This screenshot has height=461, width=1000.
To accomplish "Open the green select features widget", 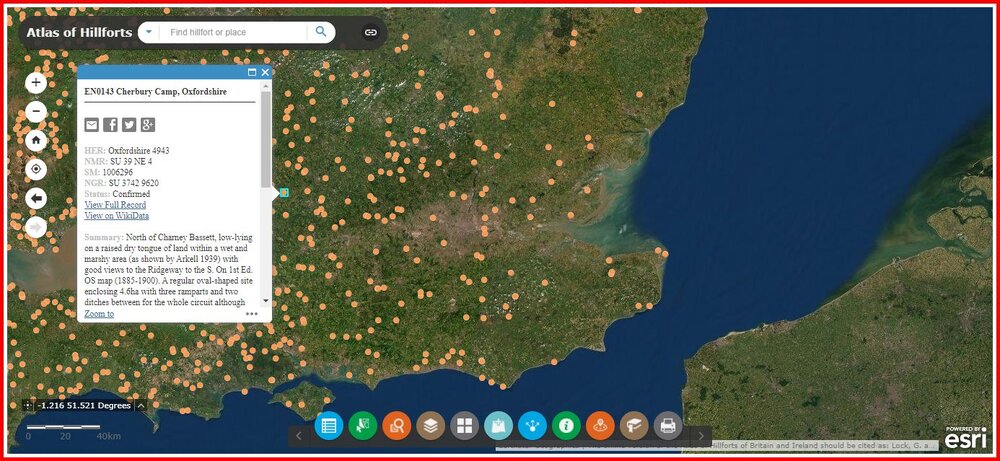I will point(363,425).
